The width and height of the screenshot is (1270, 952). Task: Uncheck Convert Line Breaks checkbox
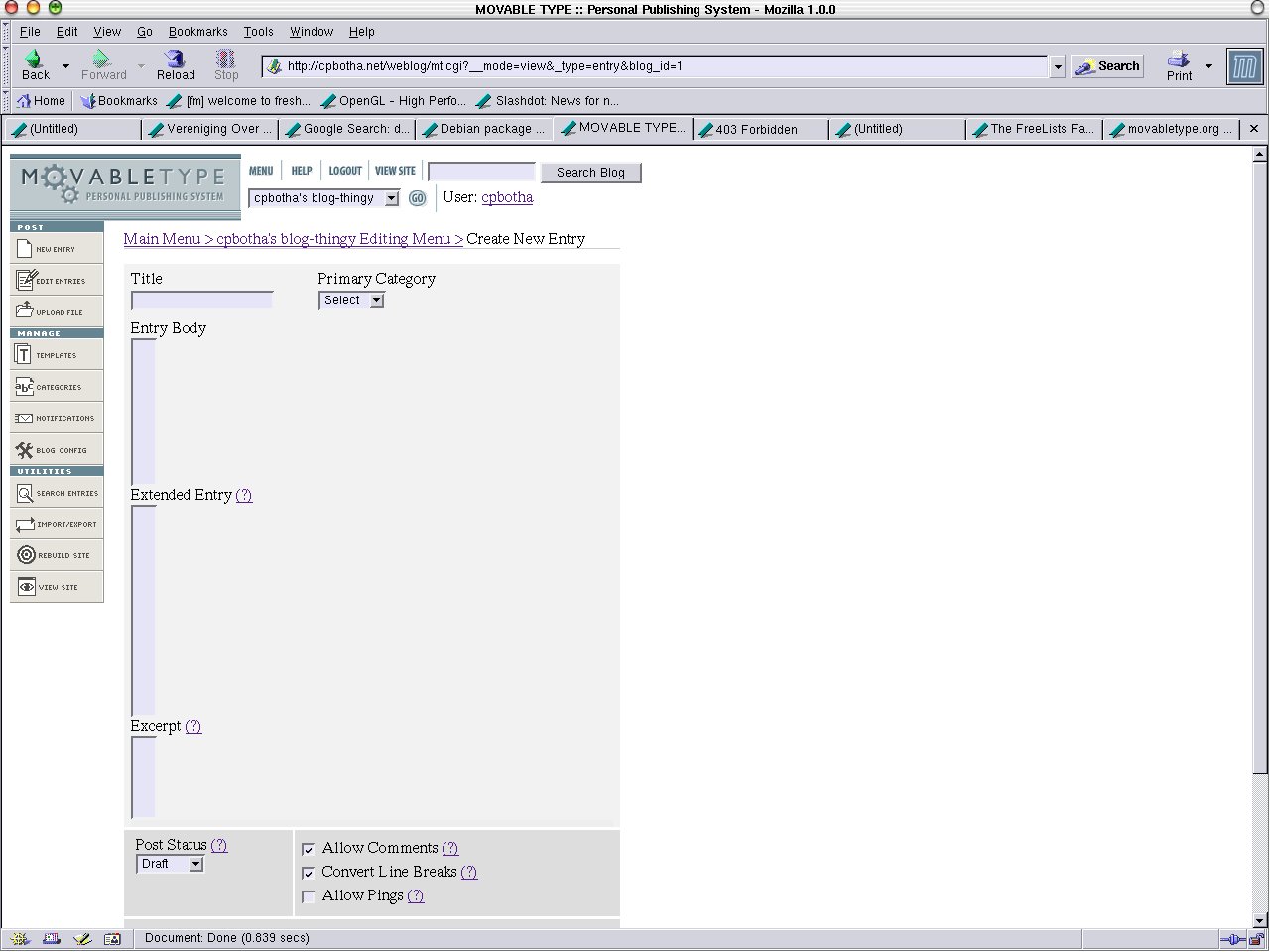click(x=308, y=873)
